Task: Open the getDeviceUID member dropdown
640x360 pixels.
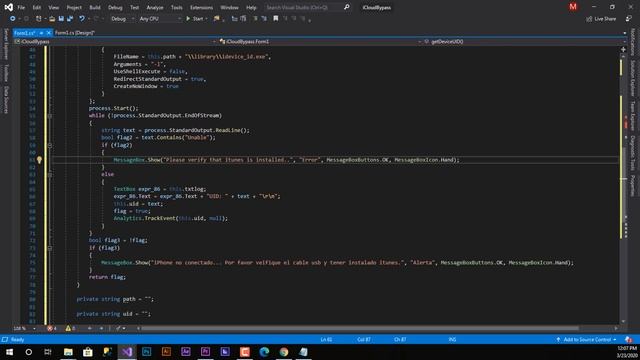Action: (524, 42)
